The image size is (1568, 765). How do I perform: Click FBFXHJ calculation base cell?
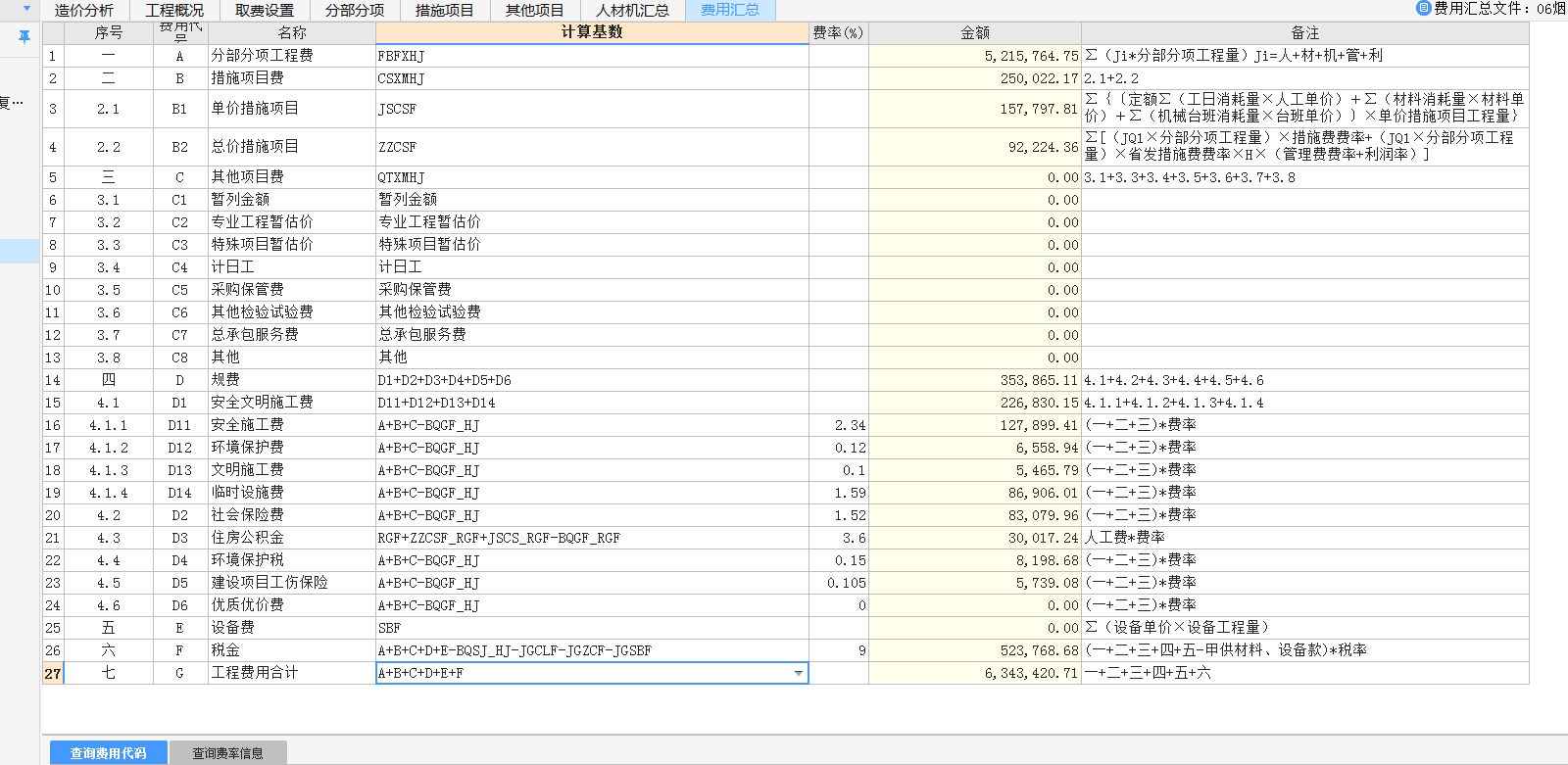592,56
